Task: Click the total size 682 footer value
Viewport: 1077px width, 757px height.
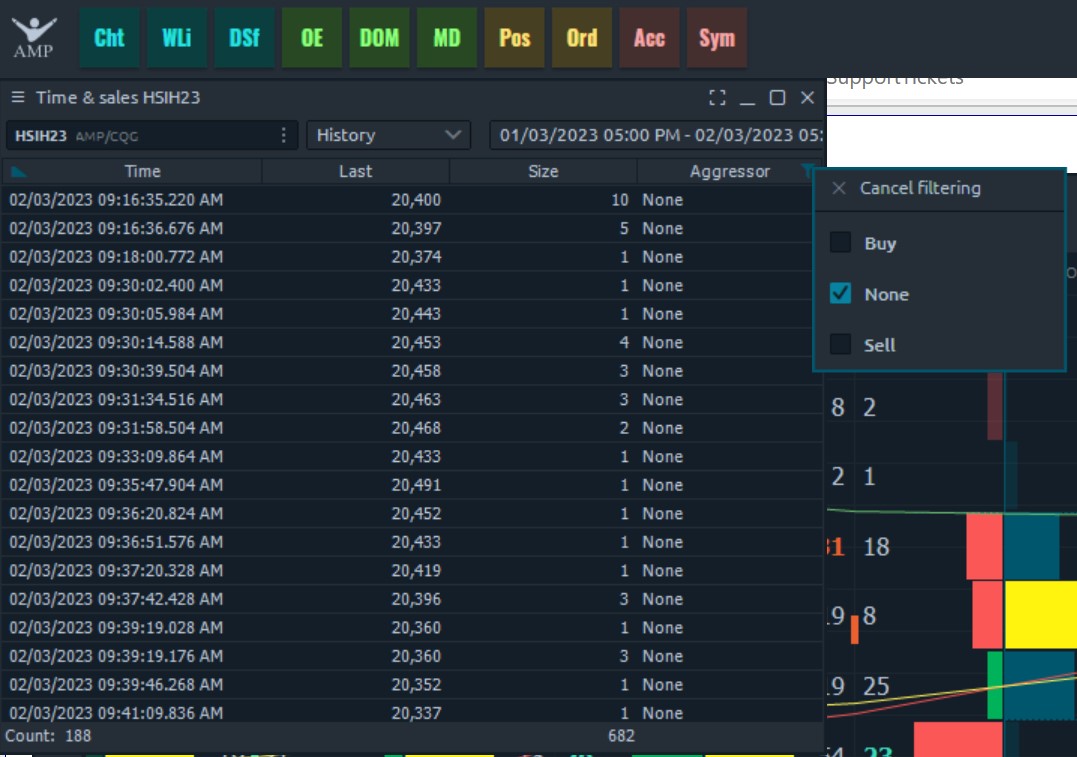Action: [x=621, y=736]
